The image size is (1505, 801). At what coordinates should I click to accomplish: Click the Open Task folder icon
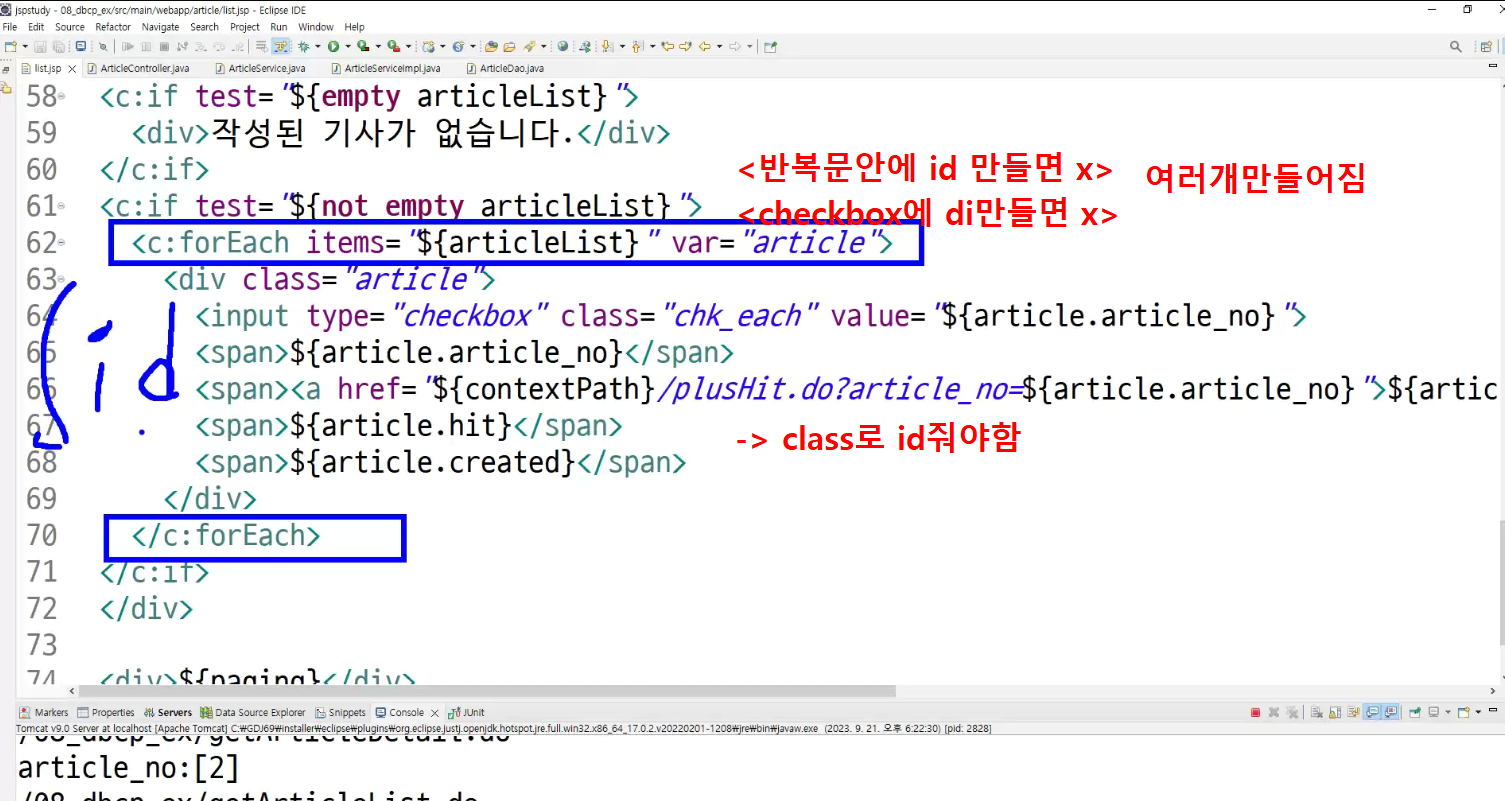509,46
